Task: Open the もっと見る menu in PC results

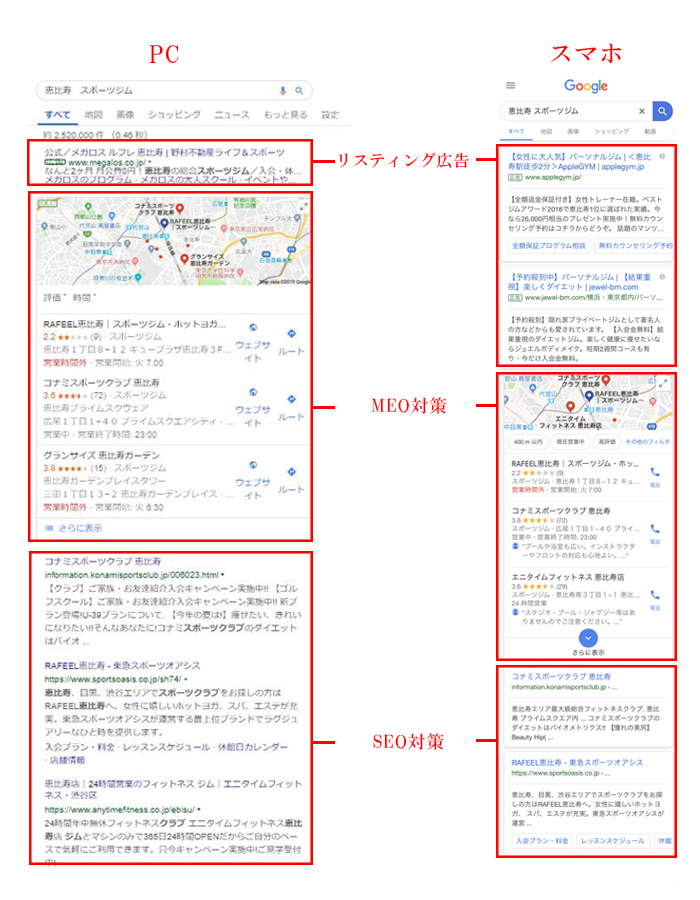Action: [x=285, y=115]
